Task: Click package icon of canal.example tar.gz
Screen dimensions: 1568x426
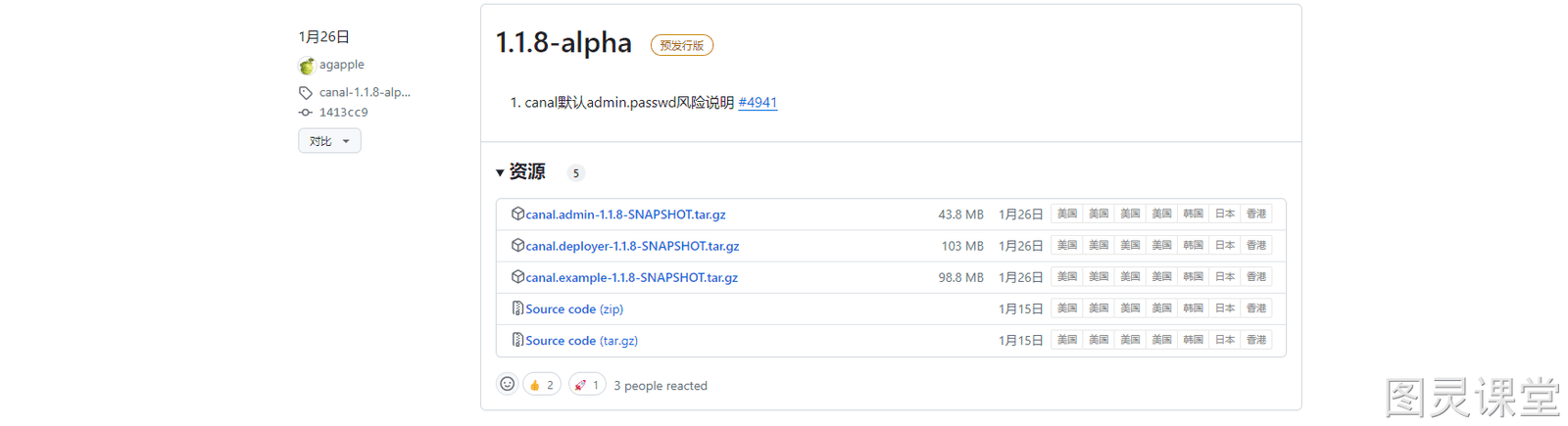Action: pos(517,277)
